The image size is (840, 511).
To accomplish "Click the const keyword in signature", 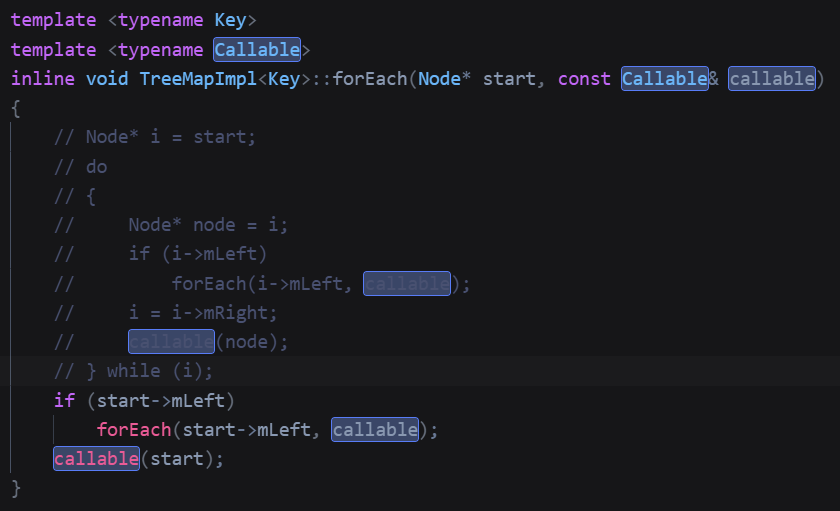I will (x=584, y=78).
